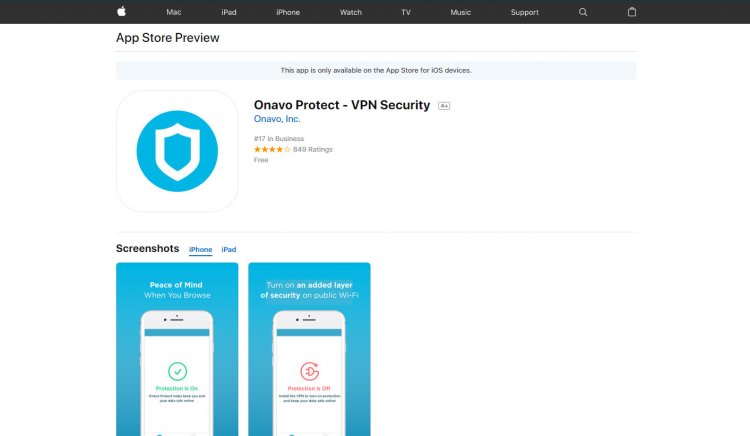Viewport: 750px width, 436px height.
Task: Open the added layer of security screenshot
Action: click(309, 349)
